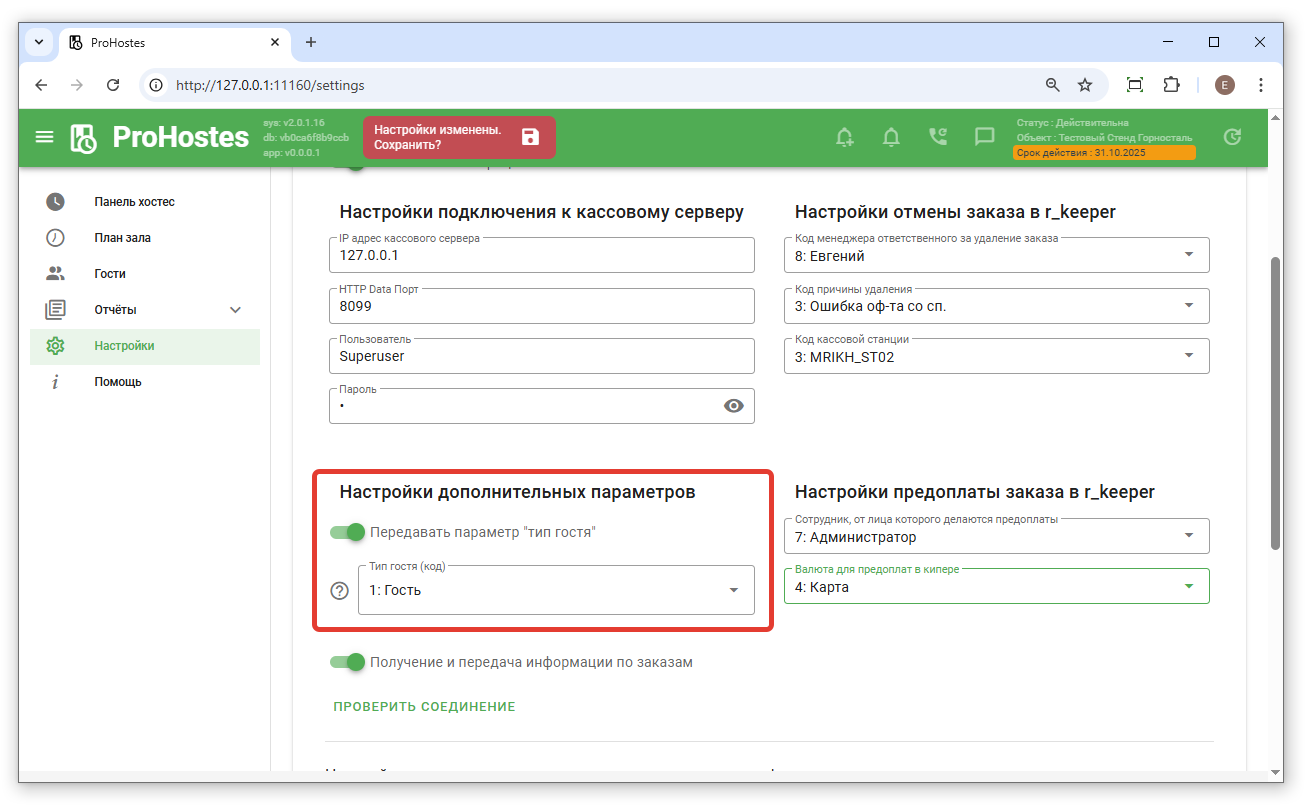Click the refresh clock icon in header
The image size is (1315, 808).
click(x=1232, y=137)
